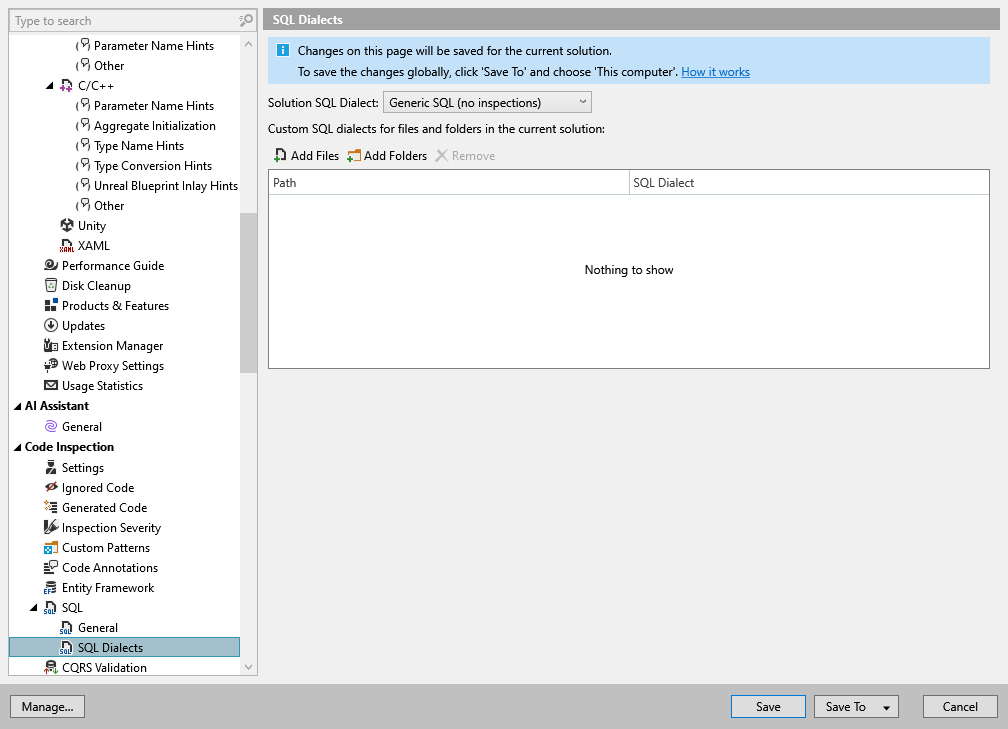Open the Solution SQL Dialect dropdown

click(582, 101)
